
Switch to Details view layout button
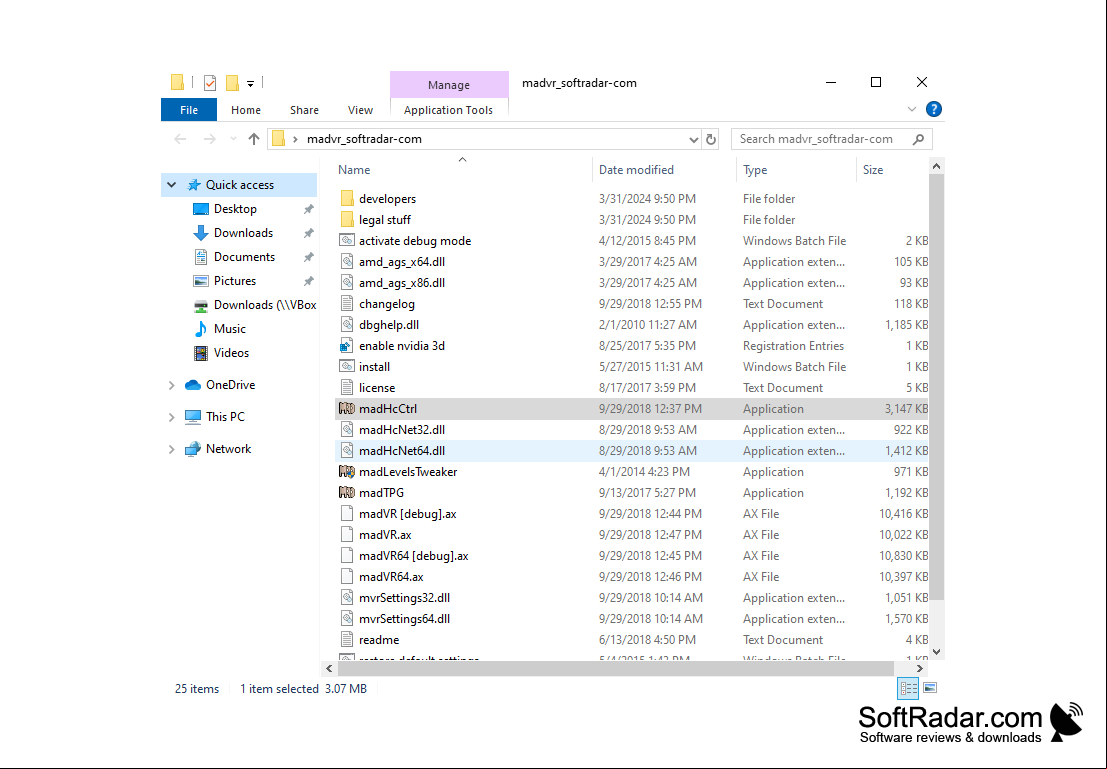(x=908, y=688)
